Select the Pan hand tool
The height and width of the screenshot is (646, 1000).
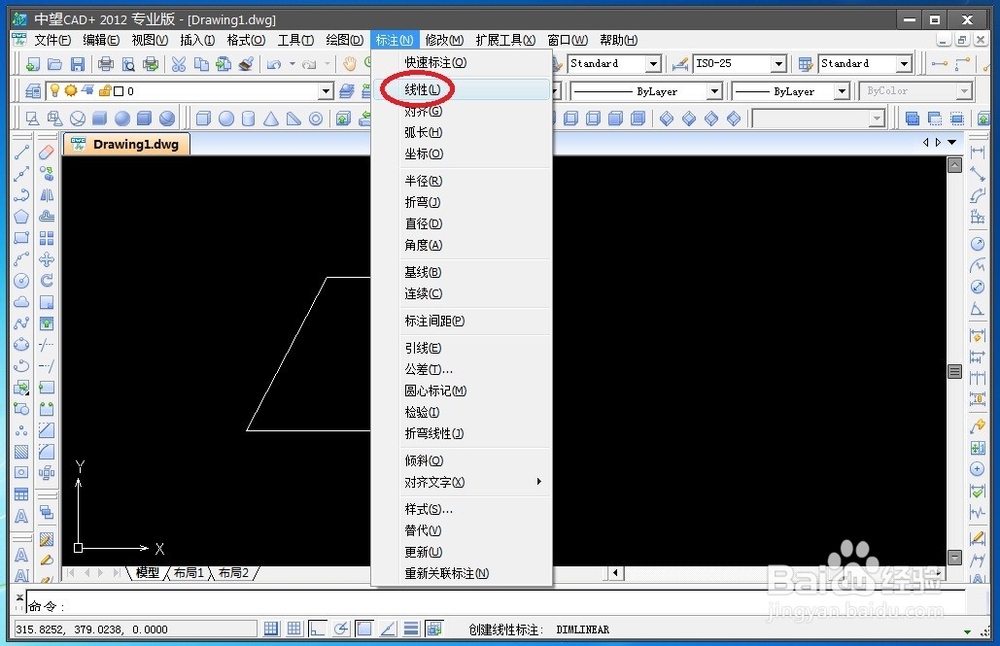(x=349, y=64)
